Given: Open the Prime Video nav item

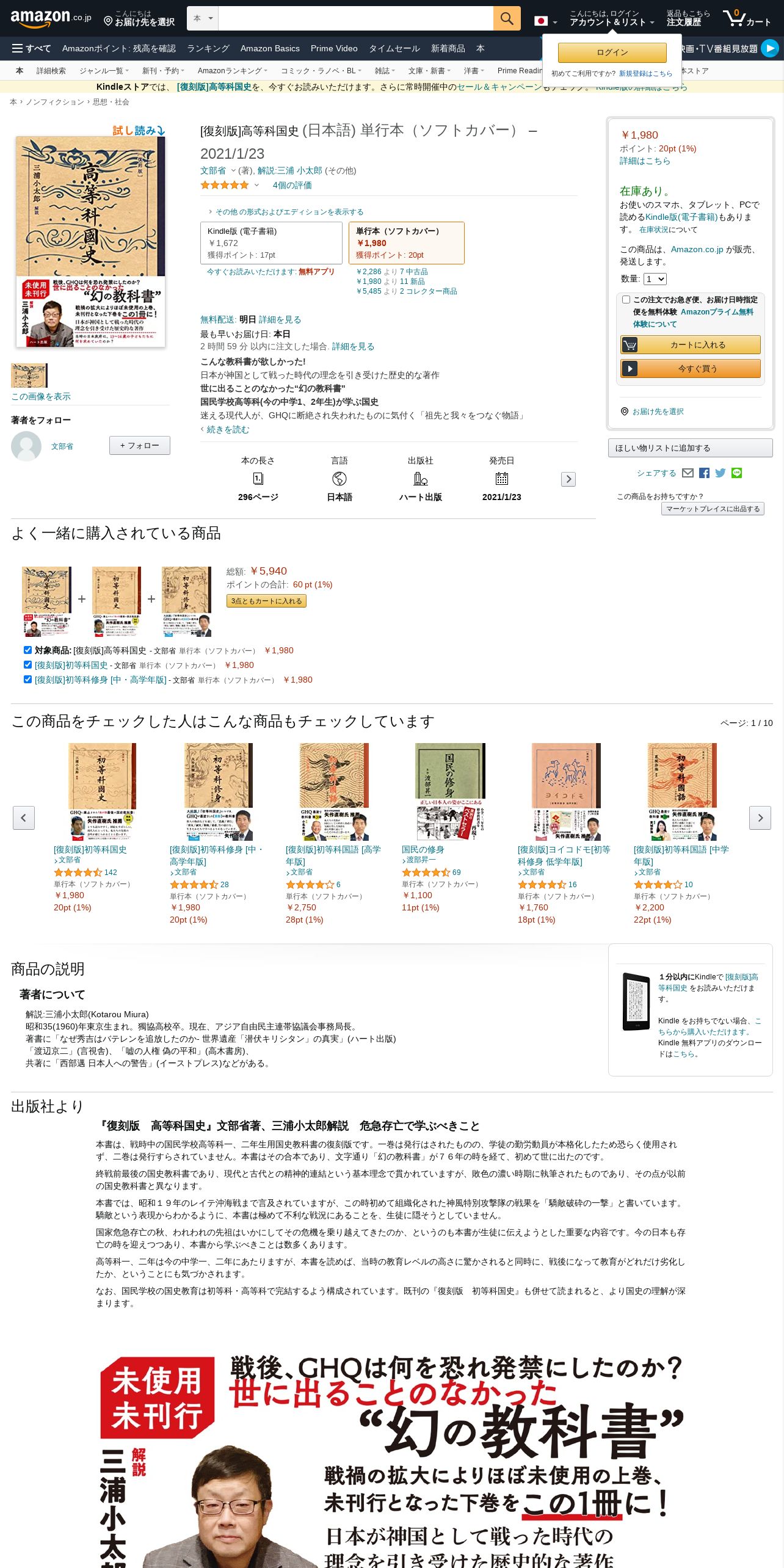Looking at the screenshot, I should pyautogui.click(x=334, y=48).
